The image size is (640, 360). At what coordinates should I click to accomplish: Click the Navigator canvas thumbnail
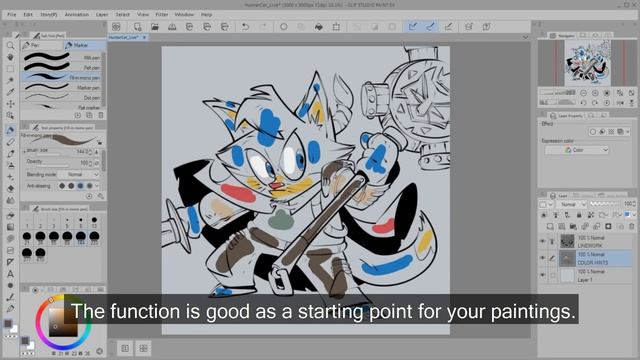pos(588,63)
